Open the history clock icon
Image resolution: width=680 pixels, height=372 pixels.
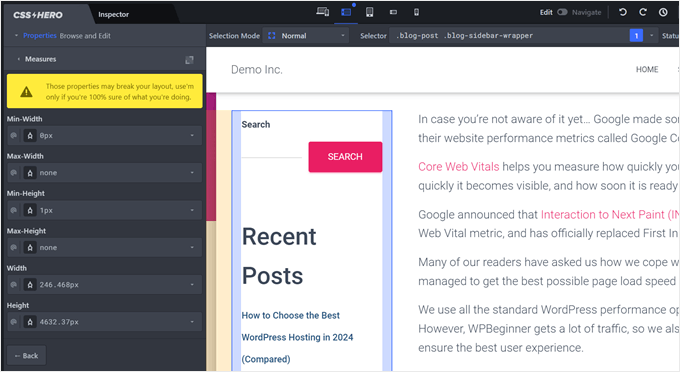point(663,12)
